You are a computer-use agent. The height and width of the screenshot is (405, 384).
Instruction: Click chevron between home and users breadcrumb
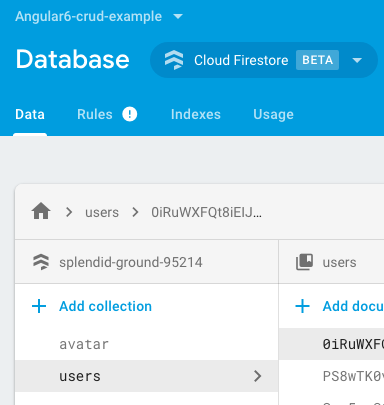(69, 212)
